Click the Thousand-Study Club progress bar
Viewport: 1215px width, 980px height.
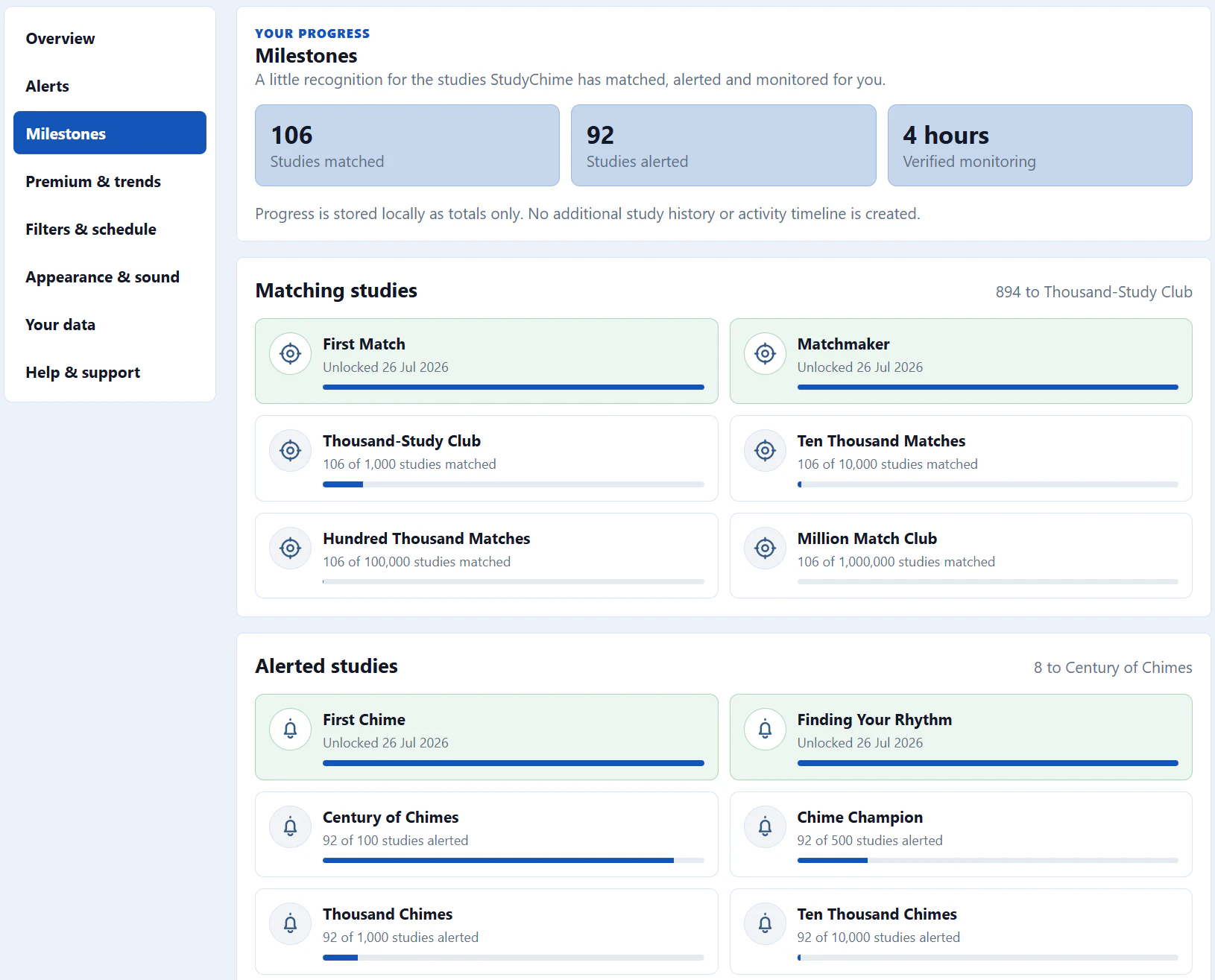[514, 484]
